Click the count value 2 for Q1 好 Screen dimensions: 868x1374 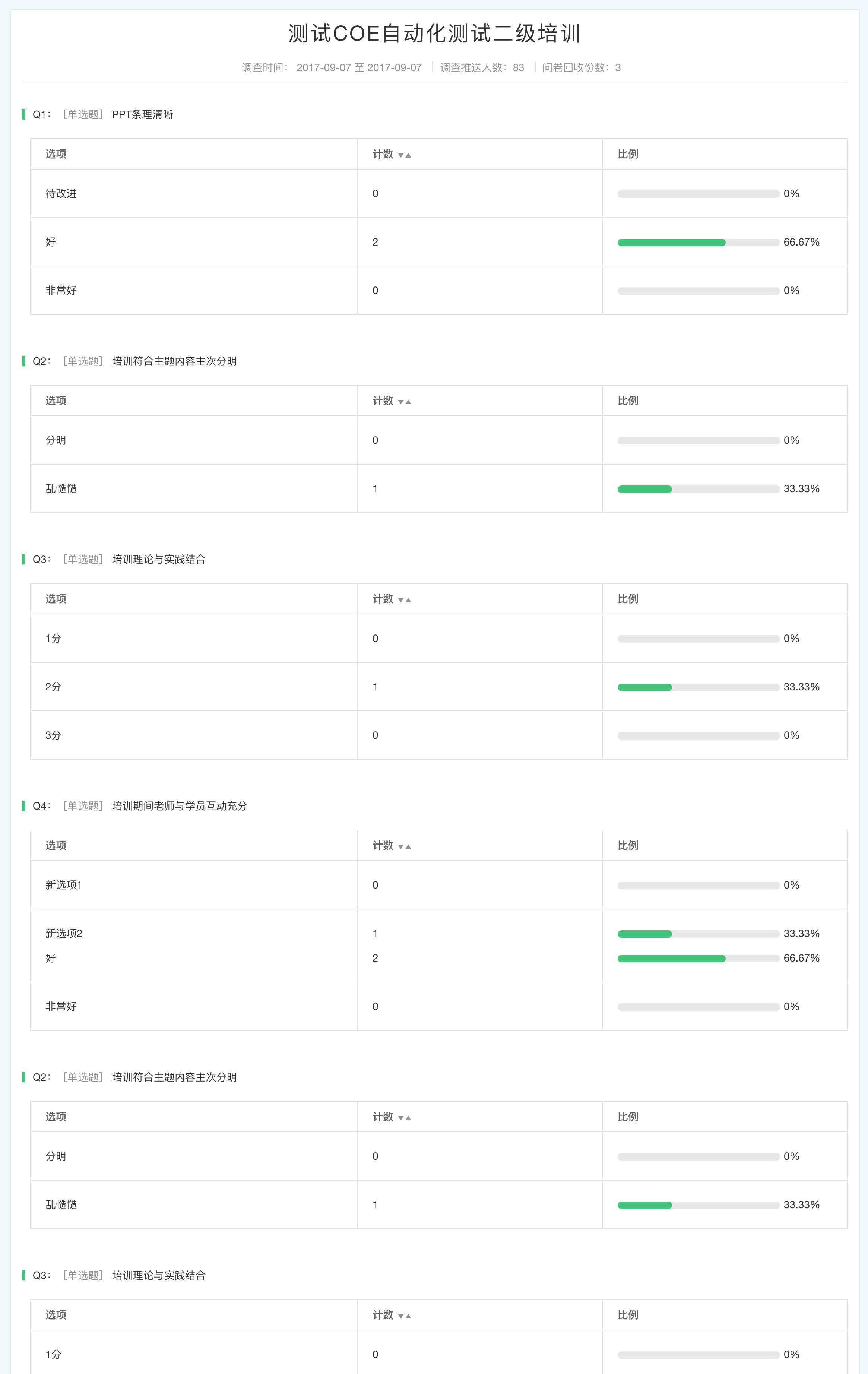[x=375, y=242]
